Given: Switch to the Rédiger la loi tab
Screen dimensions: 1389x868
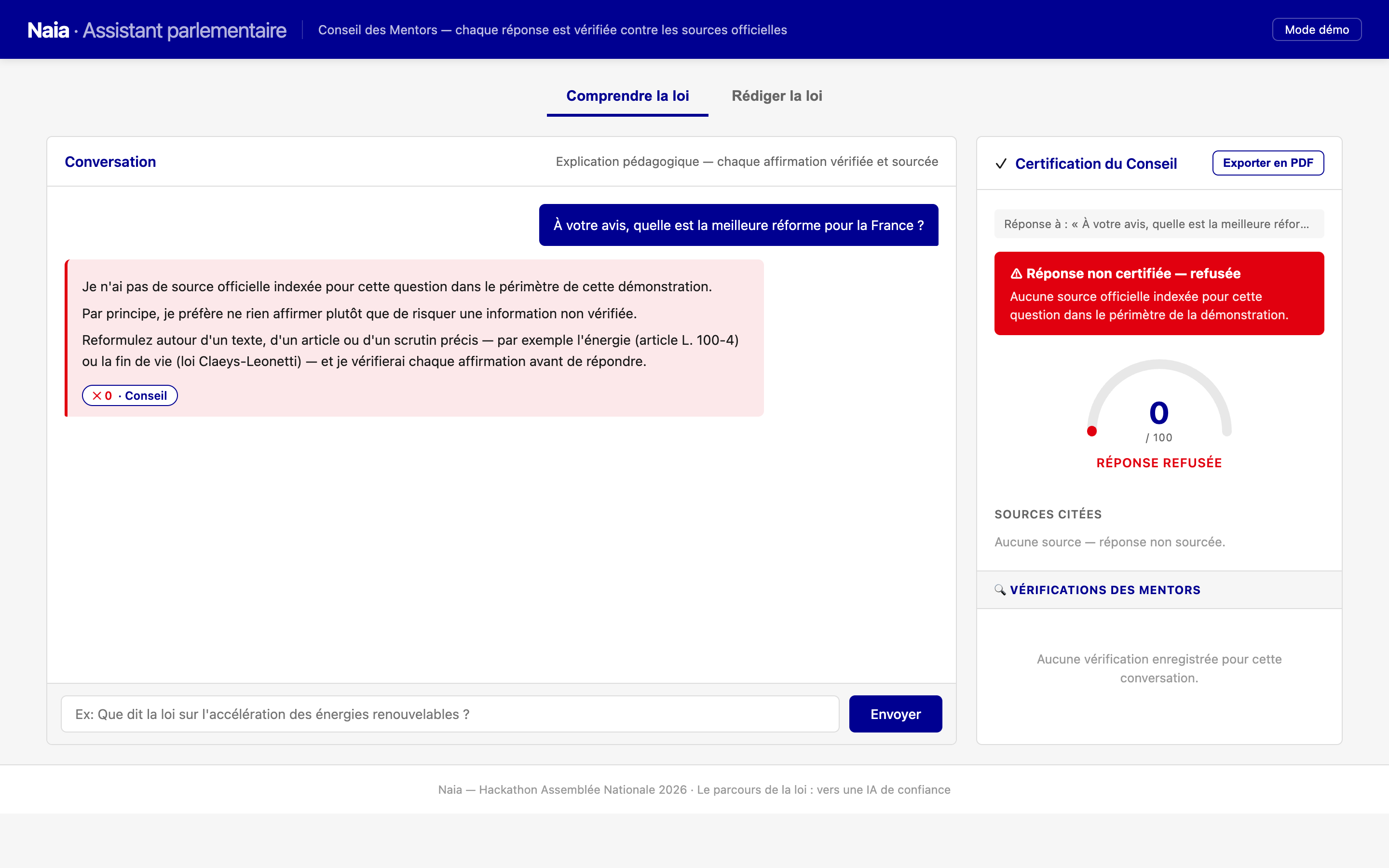Looking at the screenshot, I should point(776,96).
